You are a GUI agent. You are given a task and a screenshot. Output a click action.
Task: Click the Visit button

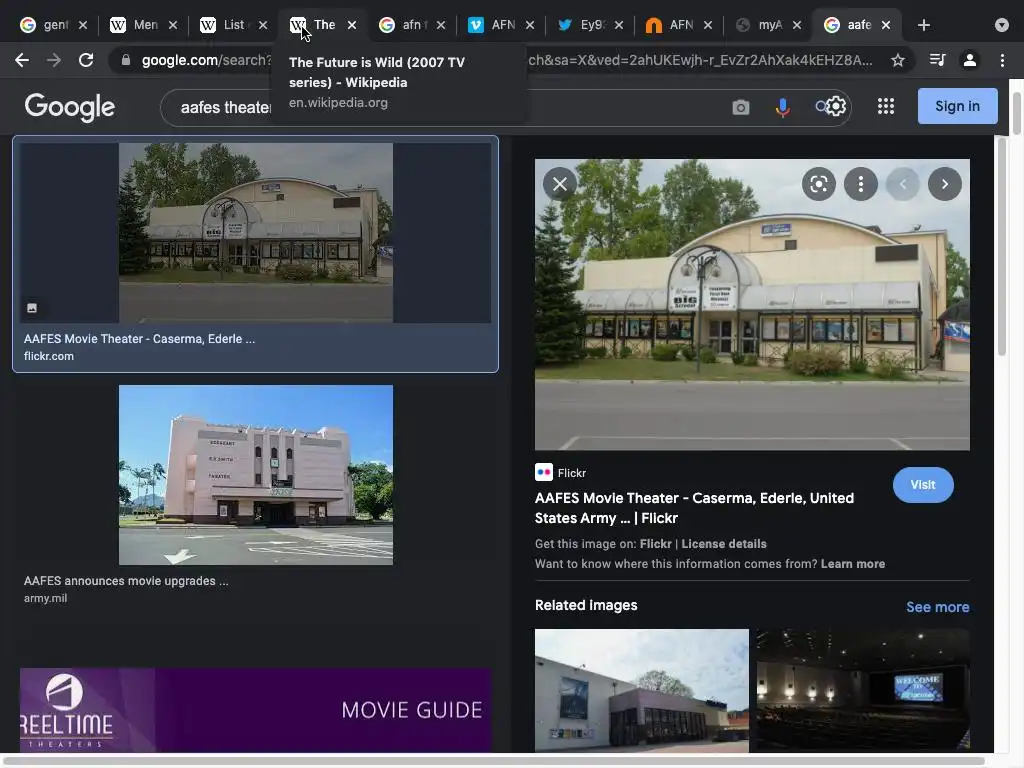pyautogui.click(x=923, y=485)
